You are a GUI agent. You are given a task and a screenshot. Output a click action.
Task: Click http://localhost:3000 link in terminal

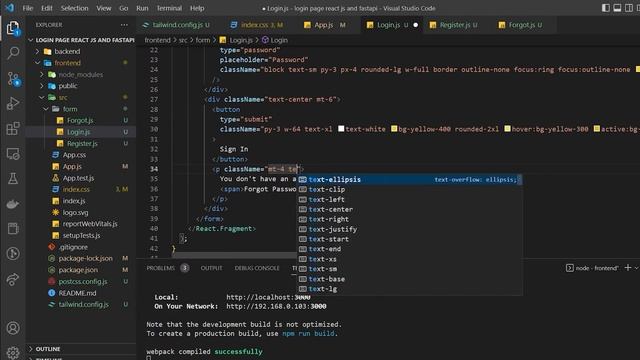point(268,297)
